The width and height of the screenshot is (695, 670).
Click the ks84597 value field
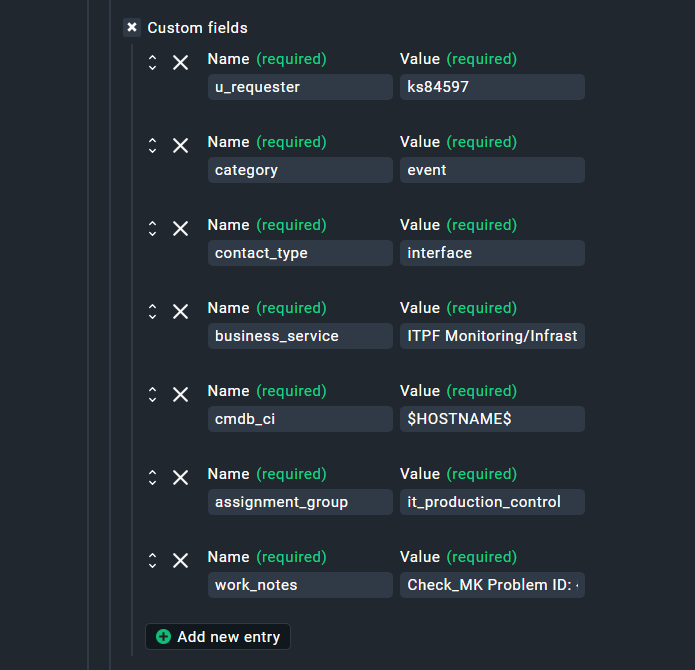(492, 87)
